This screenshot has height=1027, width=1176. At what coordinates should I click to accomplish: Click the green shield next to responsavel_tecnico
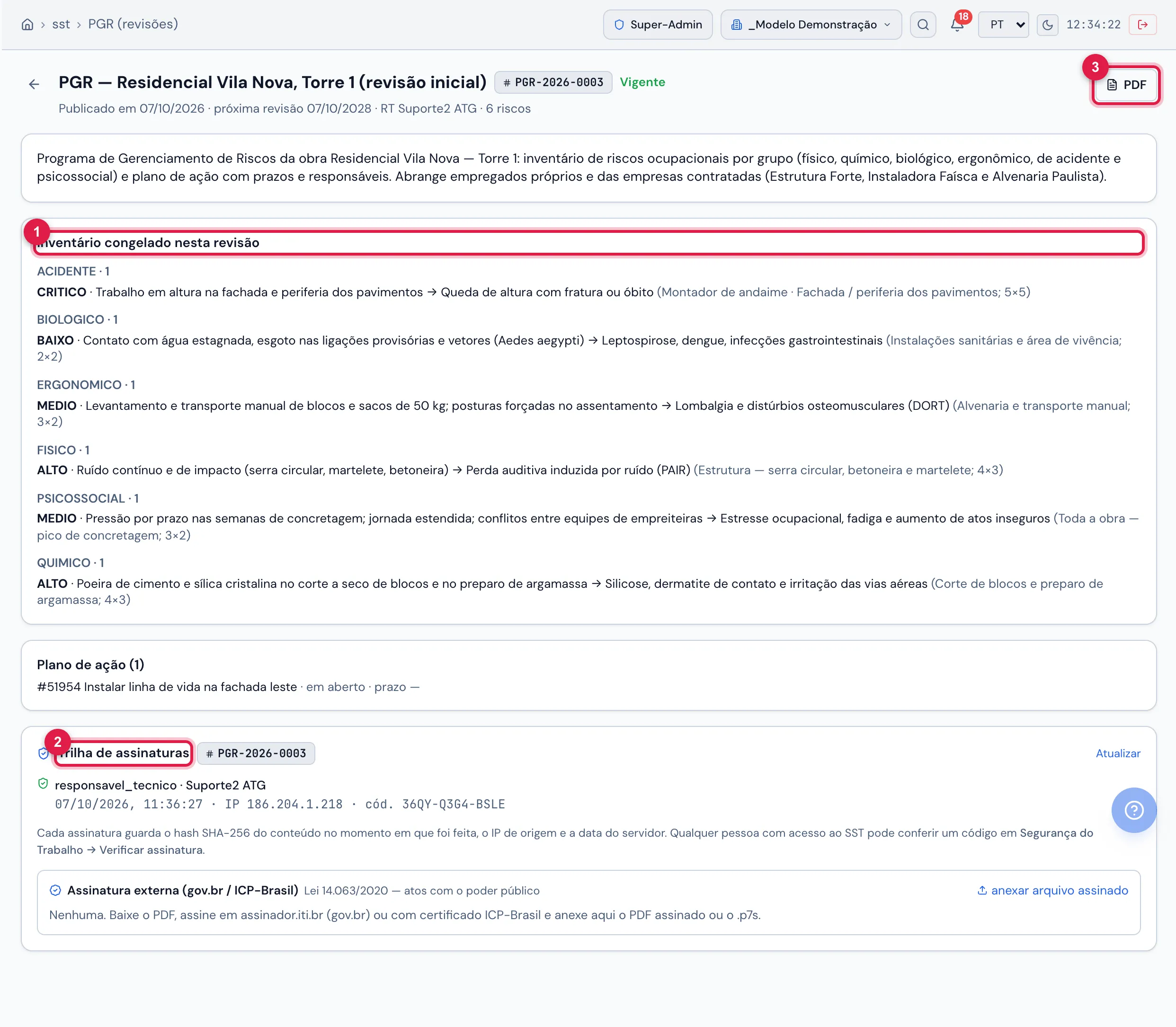pos(43,784)
